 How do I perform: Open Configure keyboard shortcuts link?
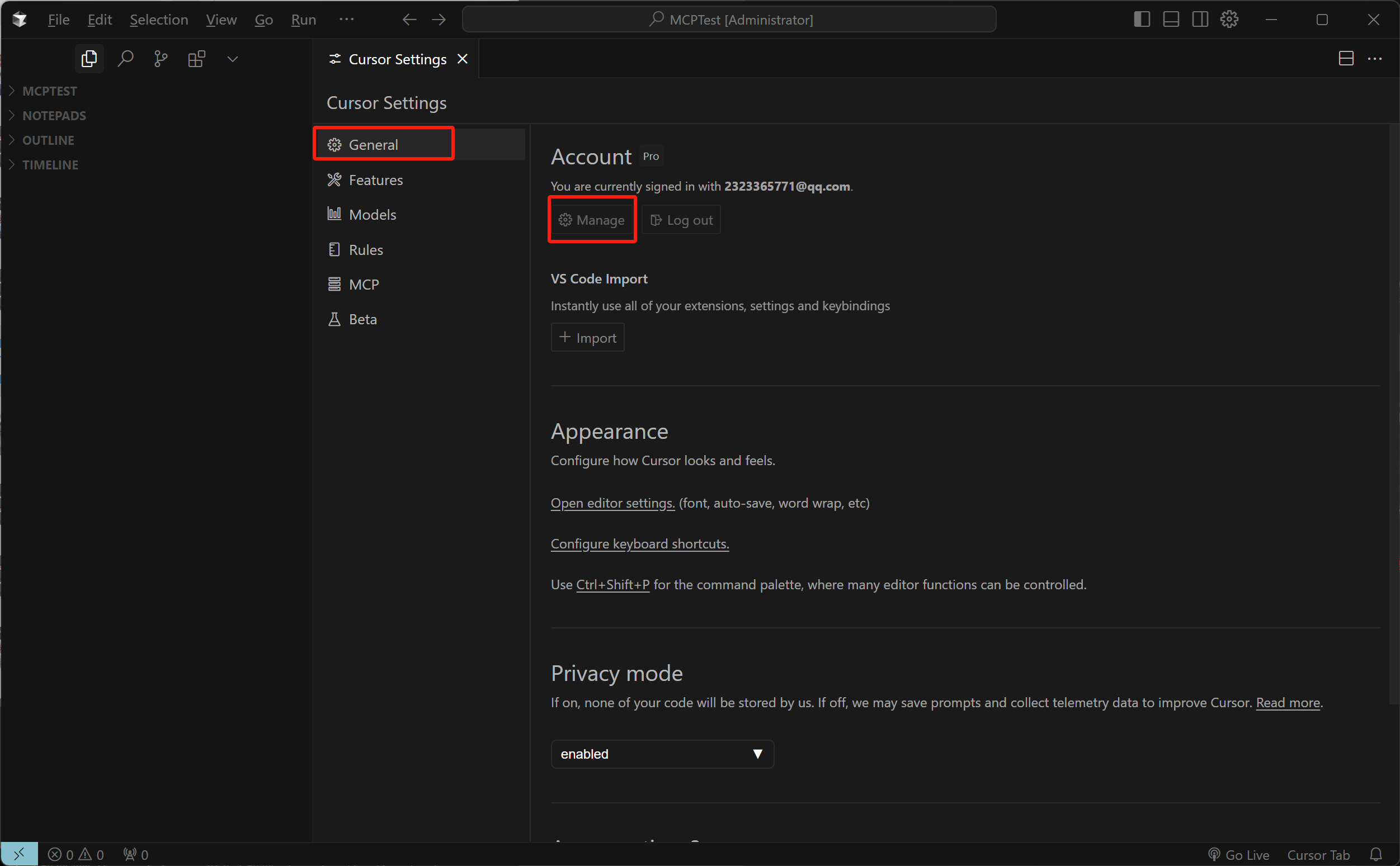point(640,544)
